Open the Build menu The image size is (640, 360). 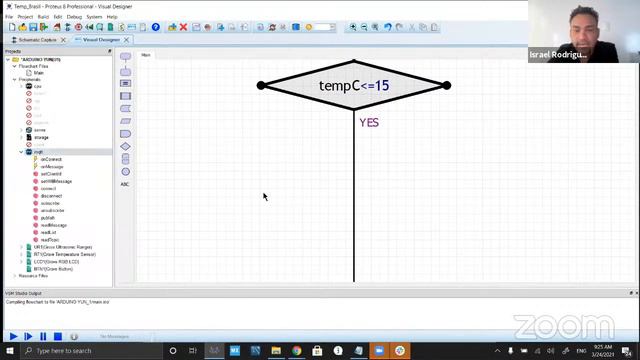pyautogui.click(x=43, y=17)
